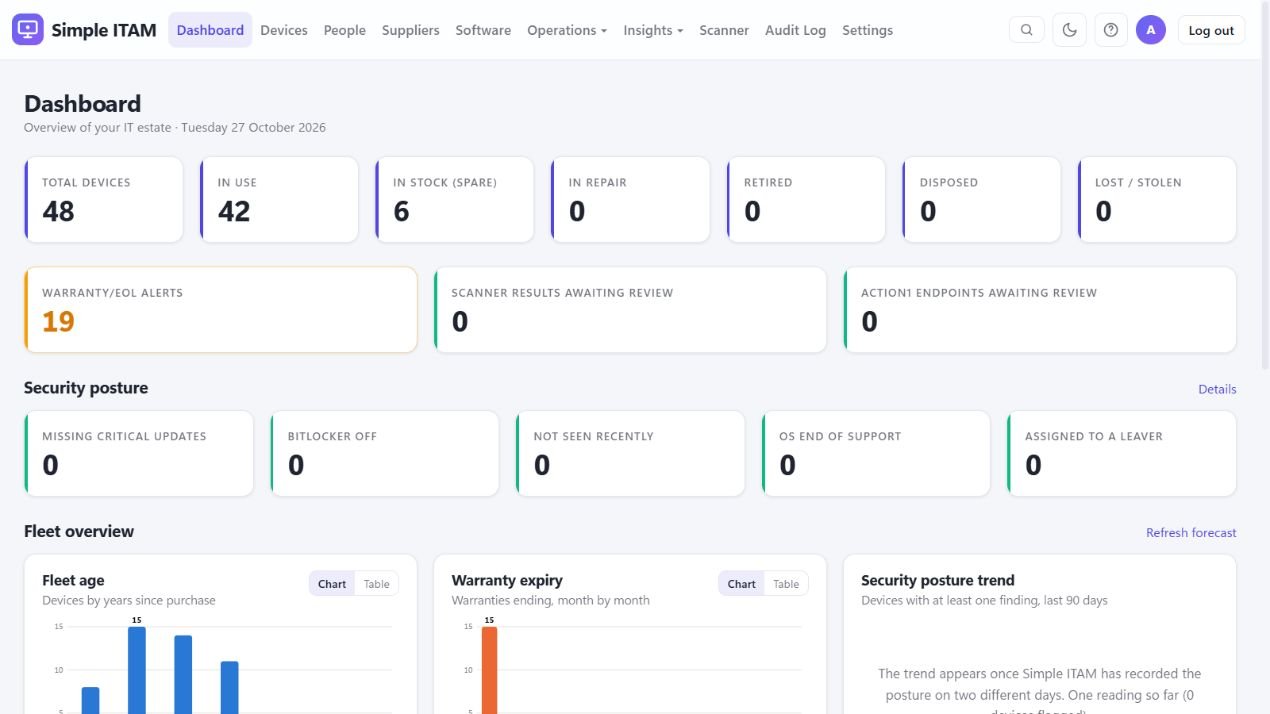The image size is (1270, 714).
Task: Open the Total Devices card
Action: (104, 199)
